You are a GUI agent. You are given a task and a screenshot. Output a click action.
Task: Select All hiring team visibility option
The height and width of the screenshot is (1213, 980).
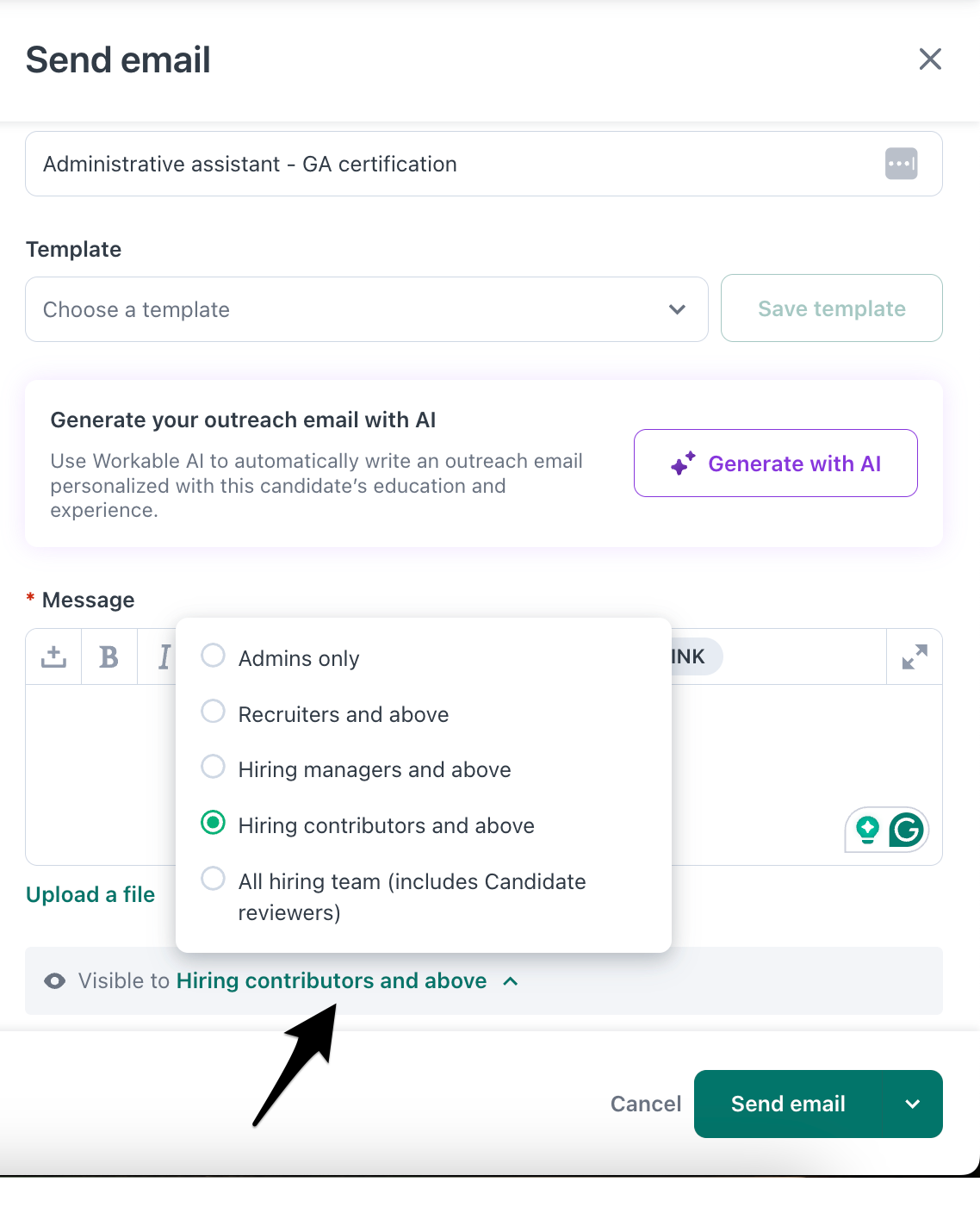213,879
